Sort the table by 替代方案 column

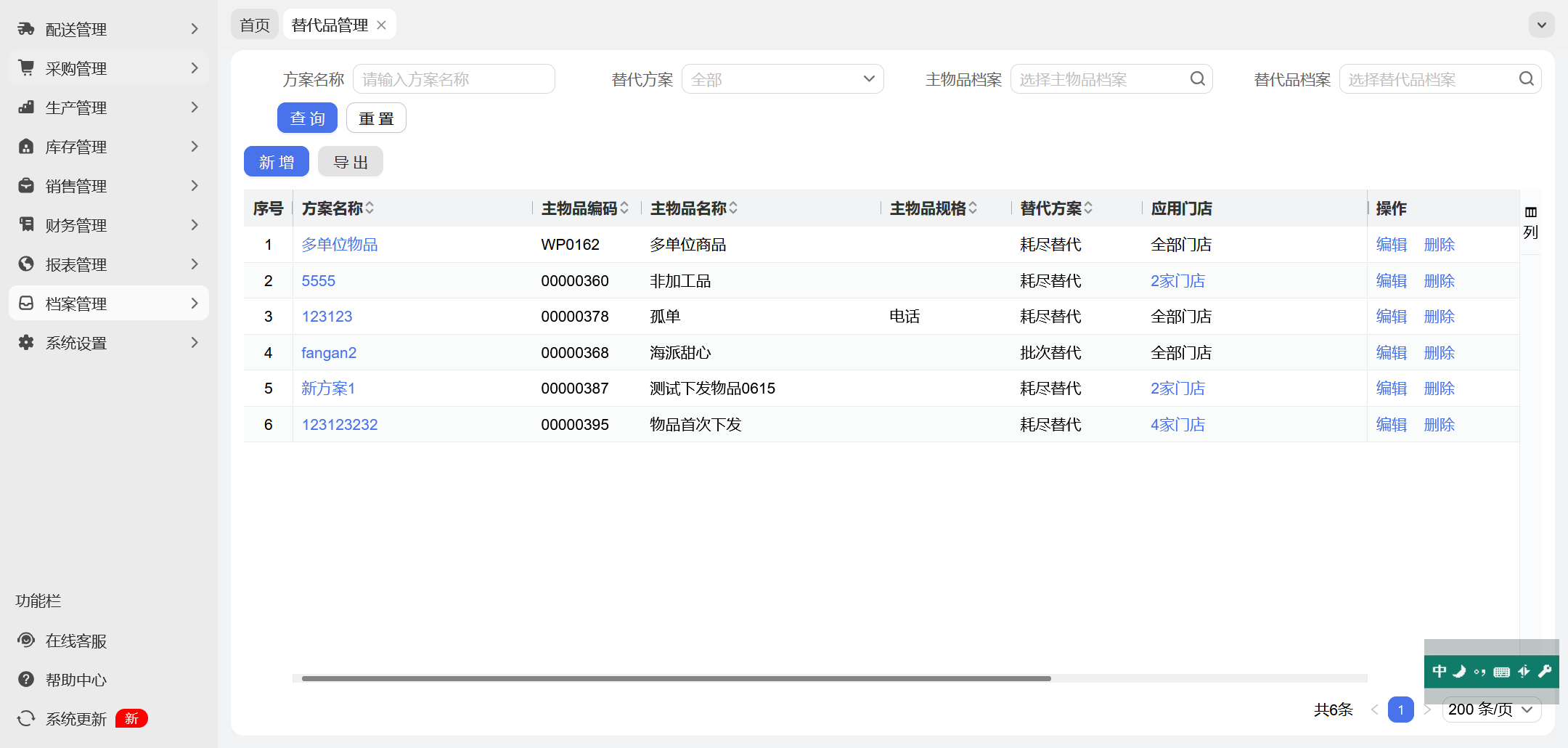coord(1088,208)
